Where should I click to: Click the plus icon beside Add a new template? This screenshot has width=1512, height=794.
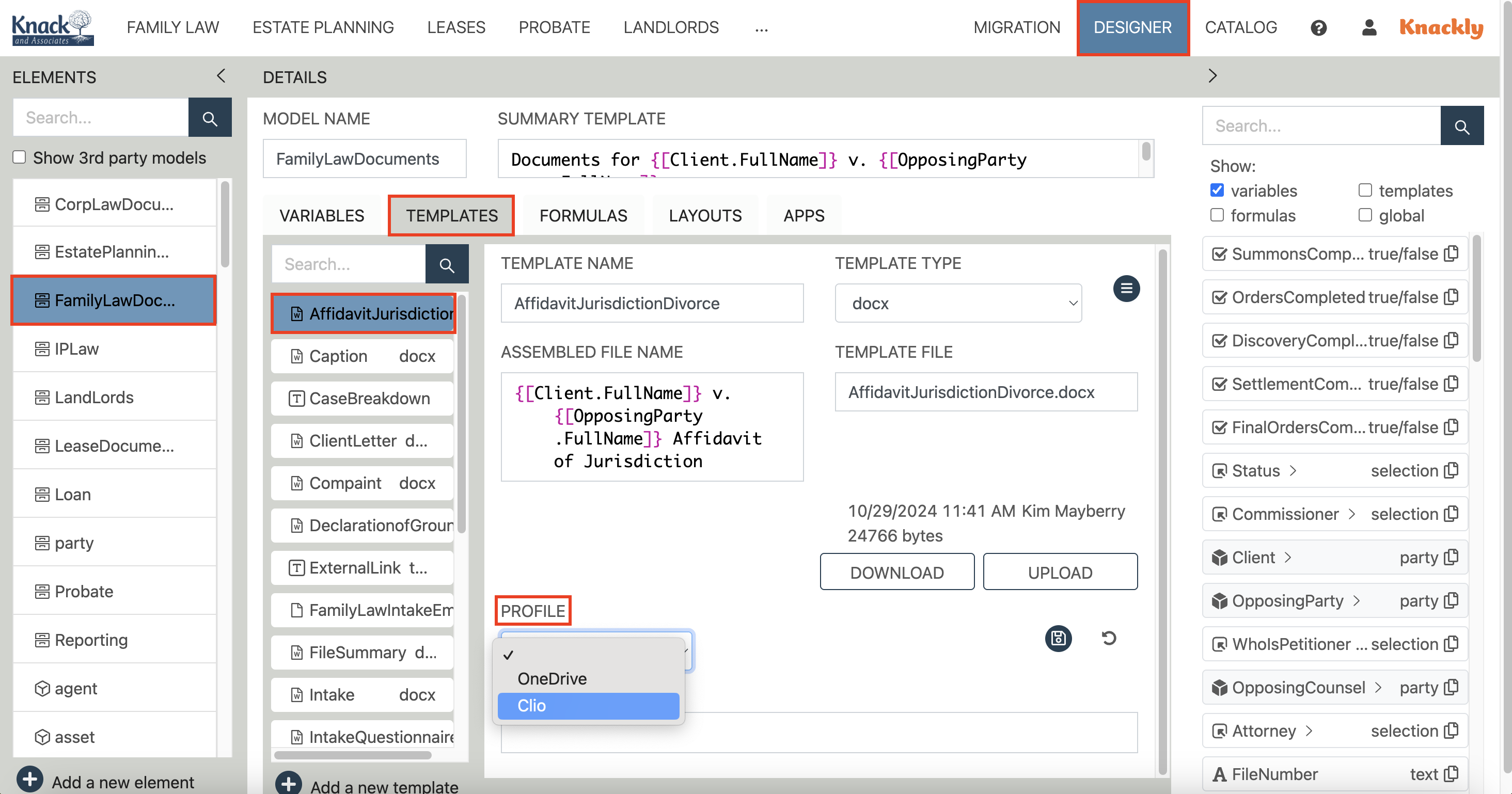point(289,784)
